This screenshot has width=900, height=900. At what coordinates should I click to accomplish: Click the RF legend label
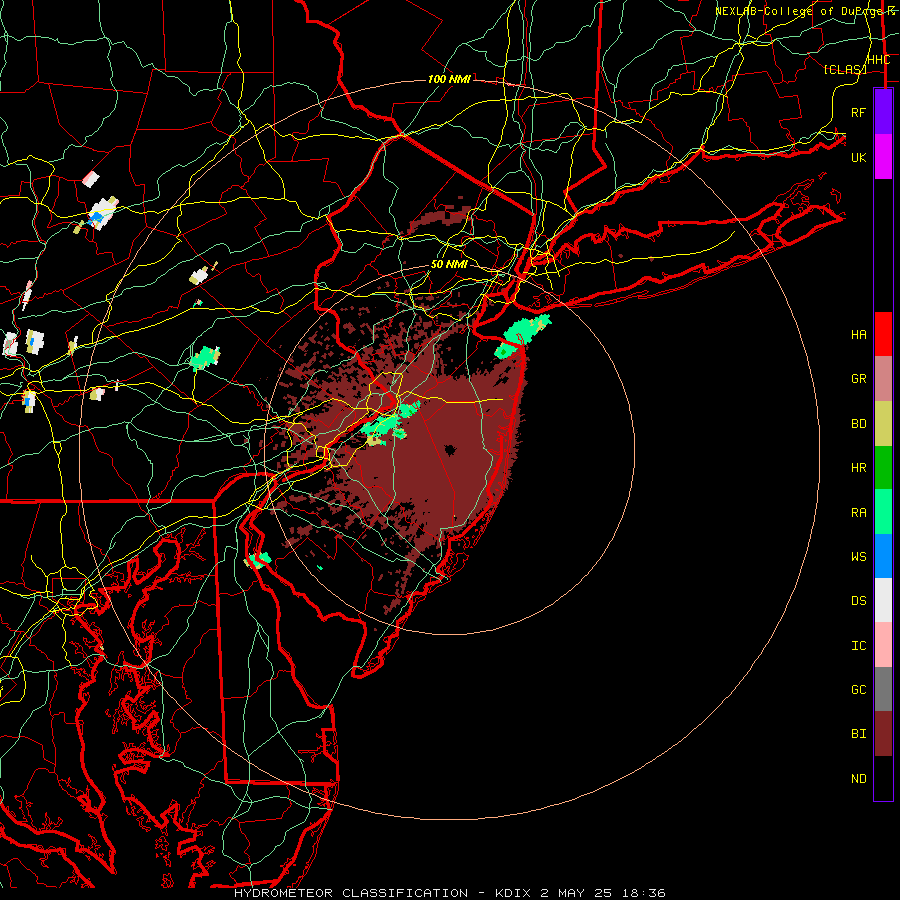858,112
